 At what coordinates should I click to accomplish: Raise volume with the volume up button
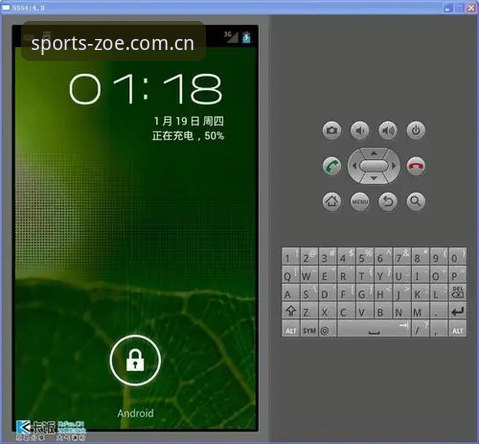point(388,130)
